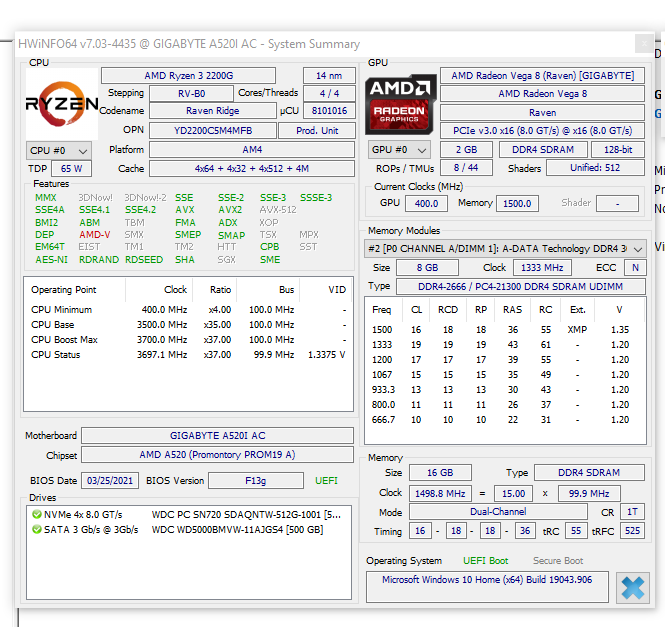
Task: Click the Raven GPU codename field
Action: pyautogui.click(x=542, y=112)
